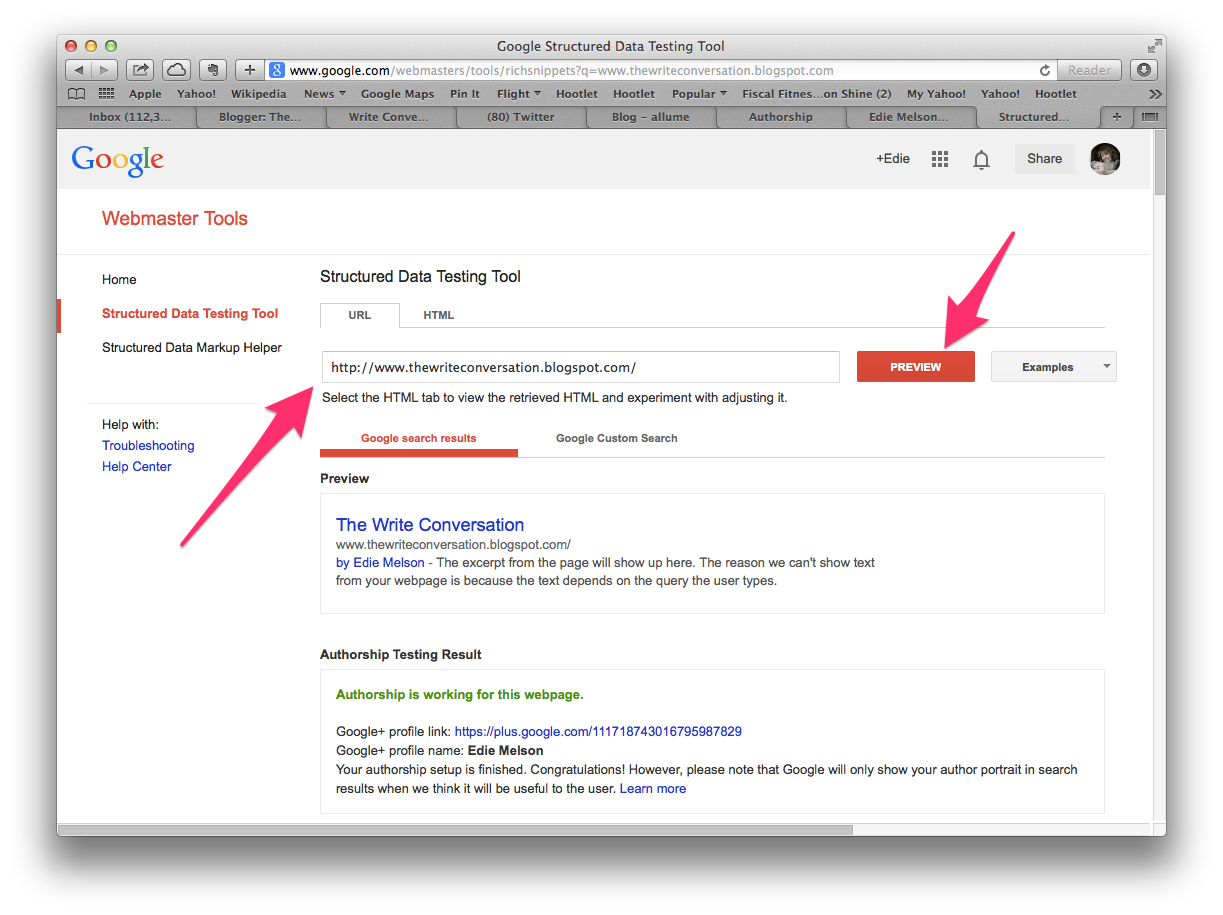Switch to the Blogger browser tab
The height and width of the screenshot is (915, 1223).
[x=259, y=117]
